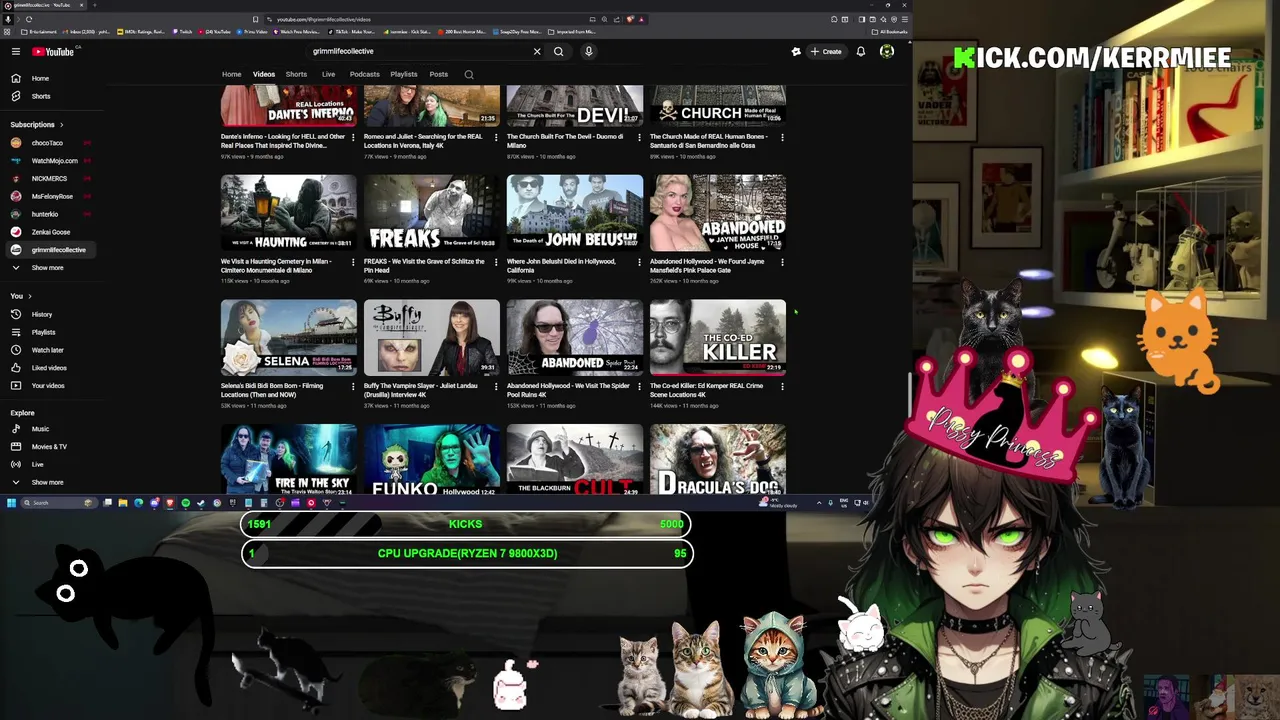Search within channel using magnifier icon

pos(469,74)
